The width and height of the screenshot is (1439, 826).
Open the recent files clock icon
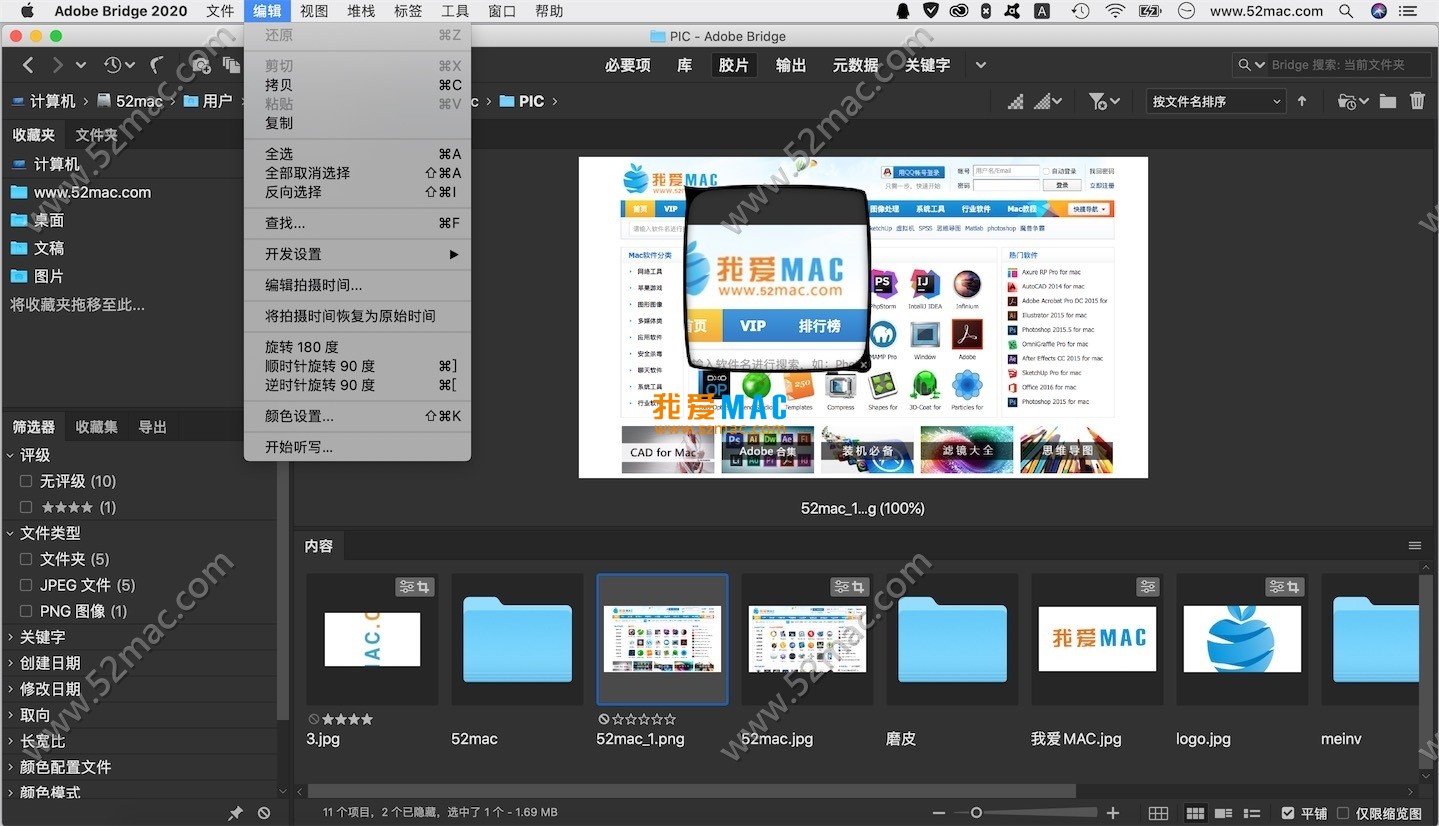coord(113,65)
